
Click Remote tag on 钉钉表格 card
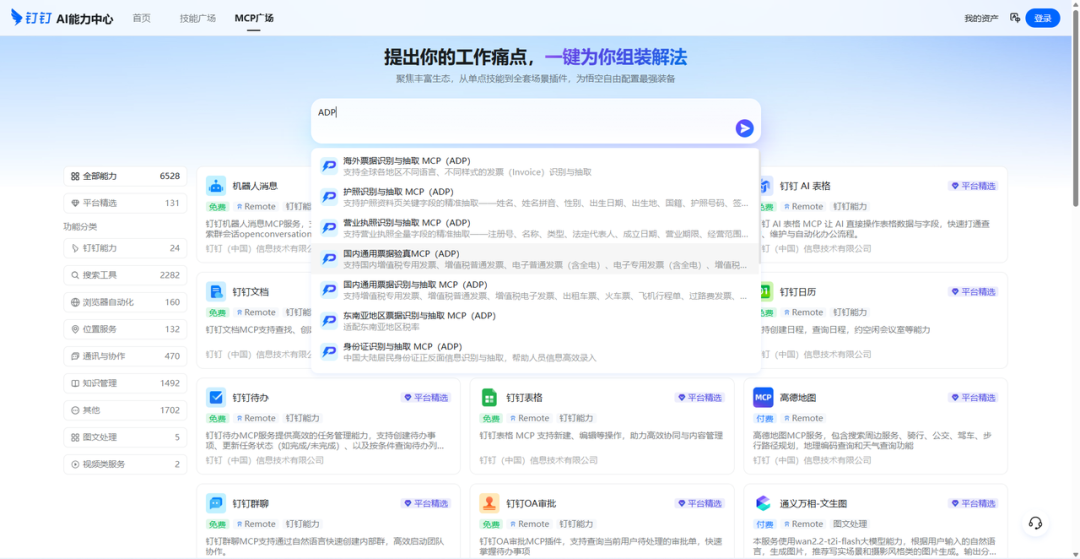coord(530,418)
